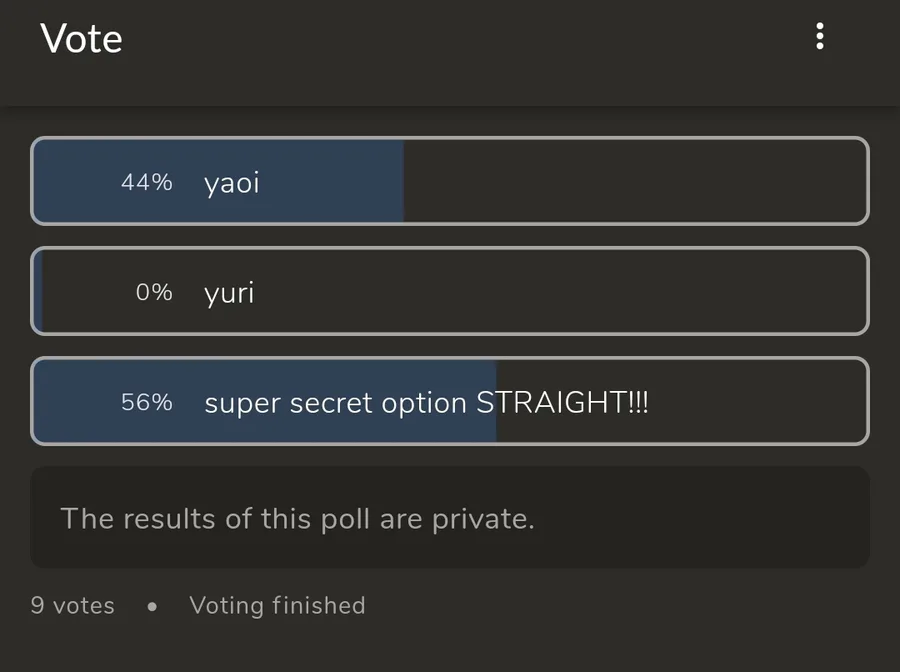Click the 0% result percentage
The width and height of the screenshot is (900, 672).
(x=154, y=292)
